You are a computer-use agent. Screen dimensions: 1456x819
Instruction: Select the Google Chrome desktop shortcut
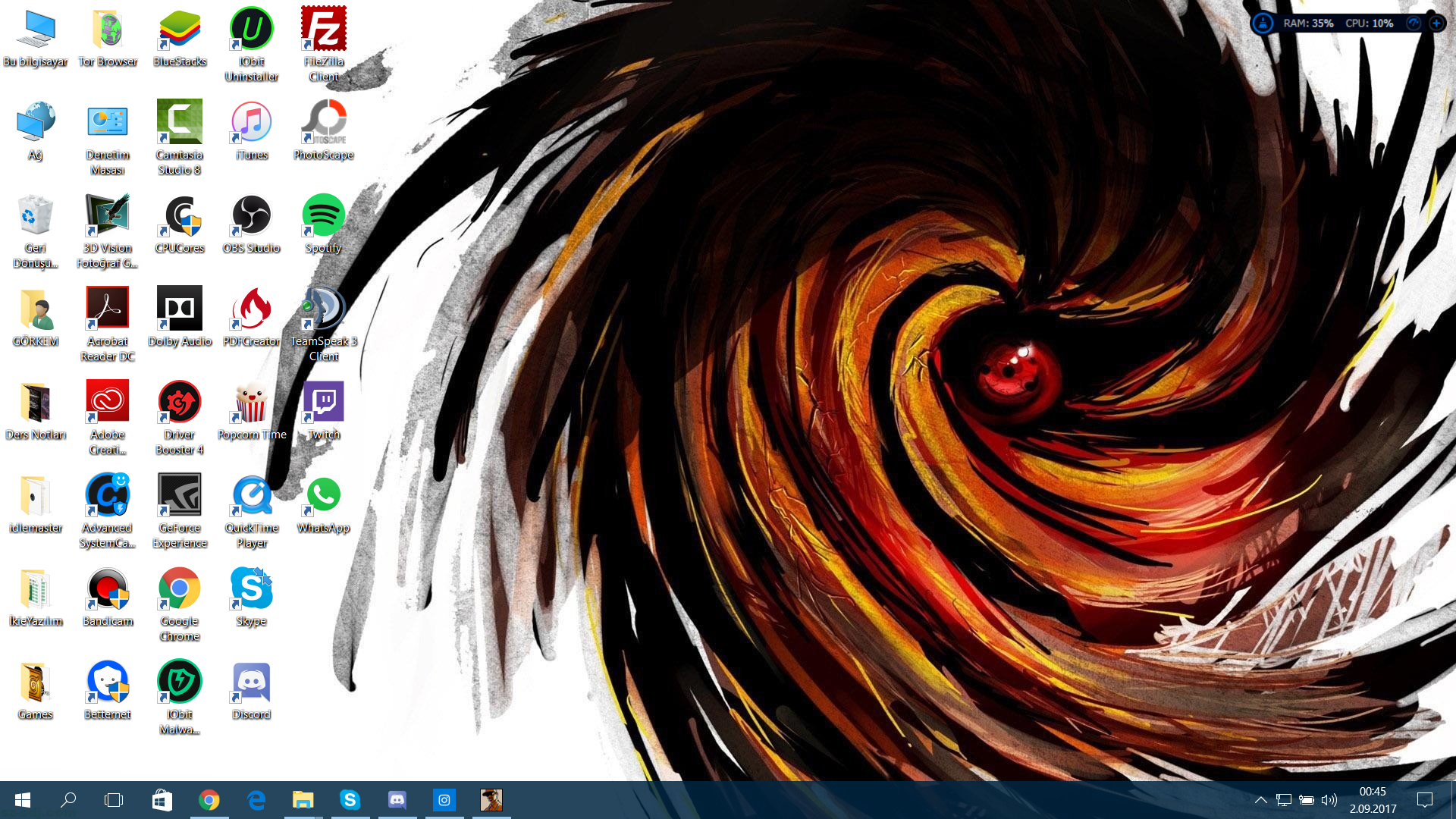(x=180, y=604)
